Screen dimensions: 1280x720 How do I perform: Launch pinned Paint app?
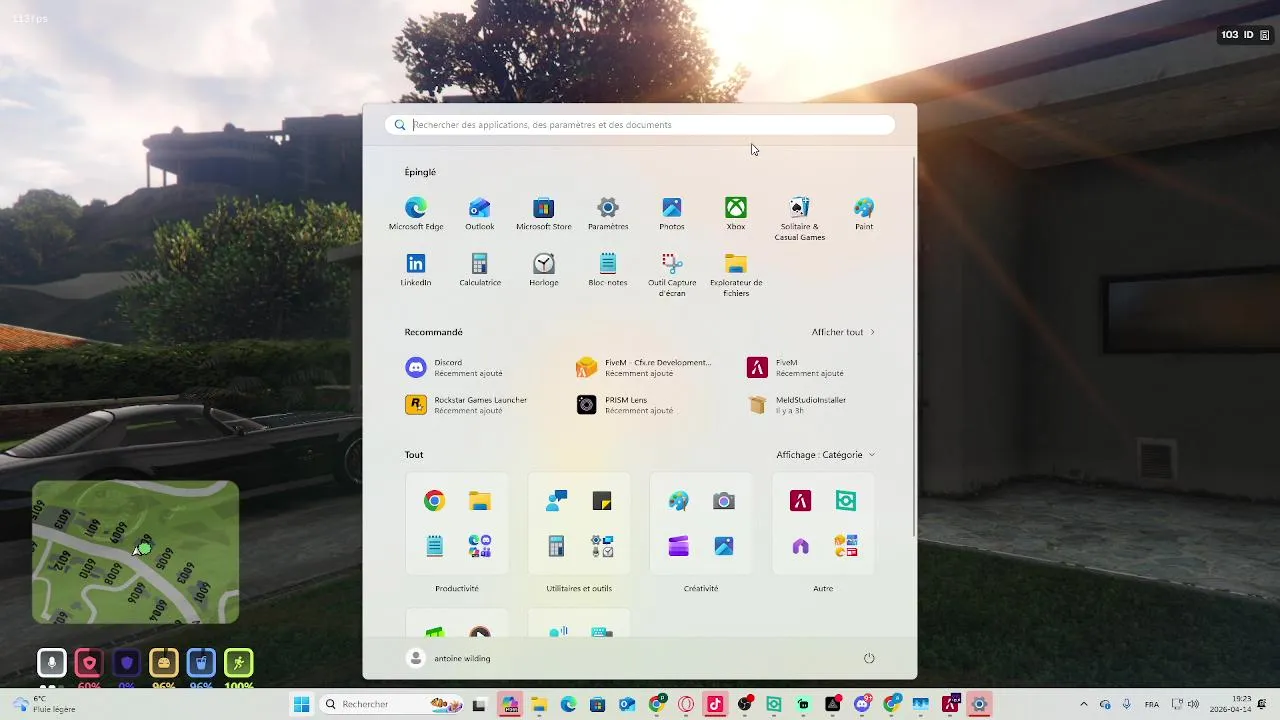pos(864,213)
